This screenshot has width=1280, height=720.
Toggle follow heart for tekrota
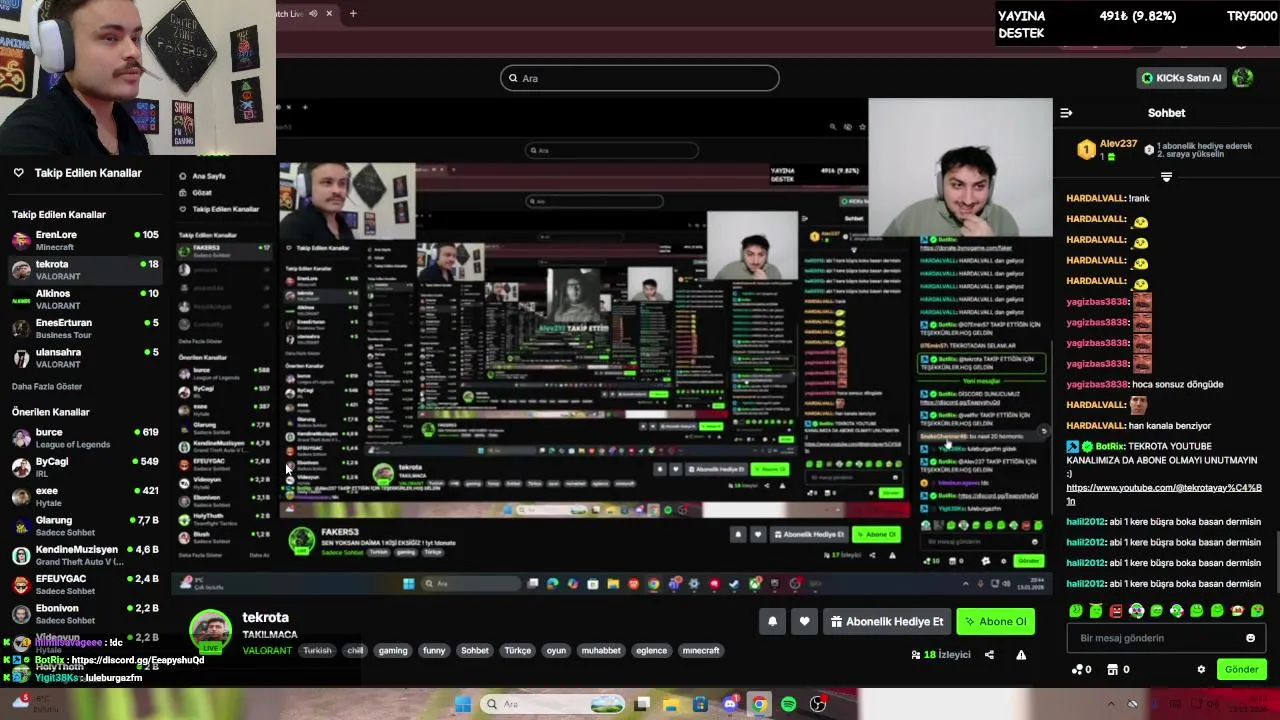804,621
